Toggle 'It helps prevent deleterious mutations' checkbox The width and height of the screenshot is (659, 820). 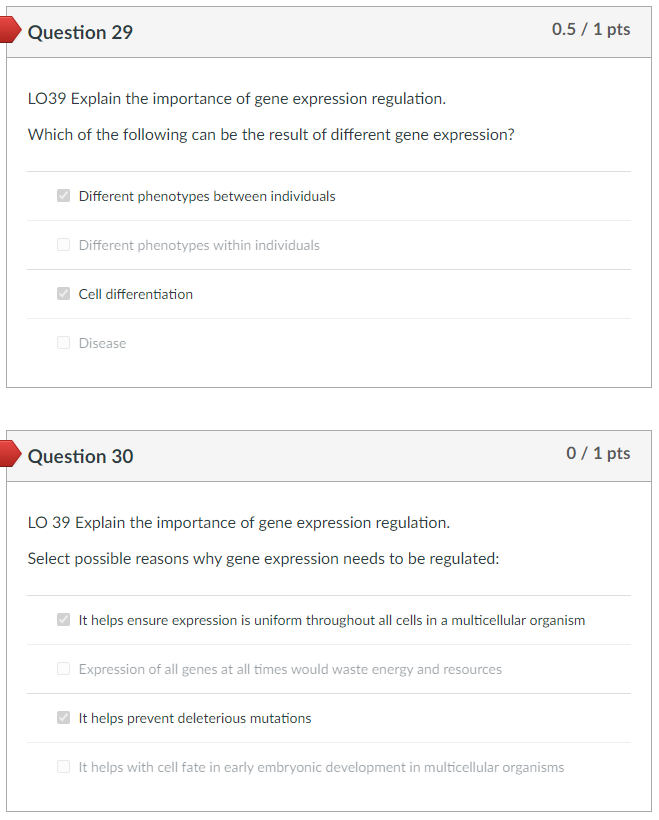(x=63, y=717)
